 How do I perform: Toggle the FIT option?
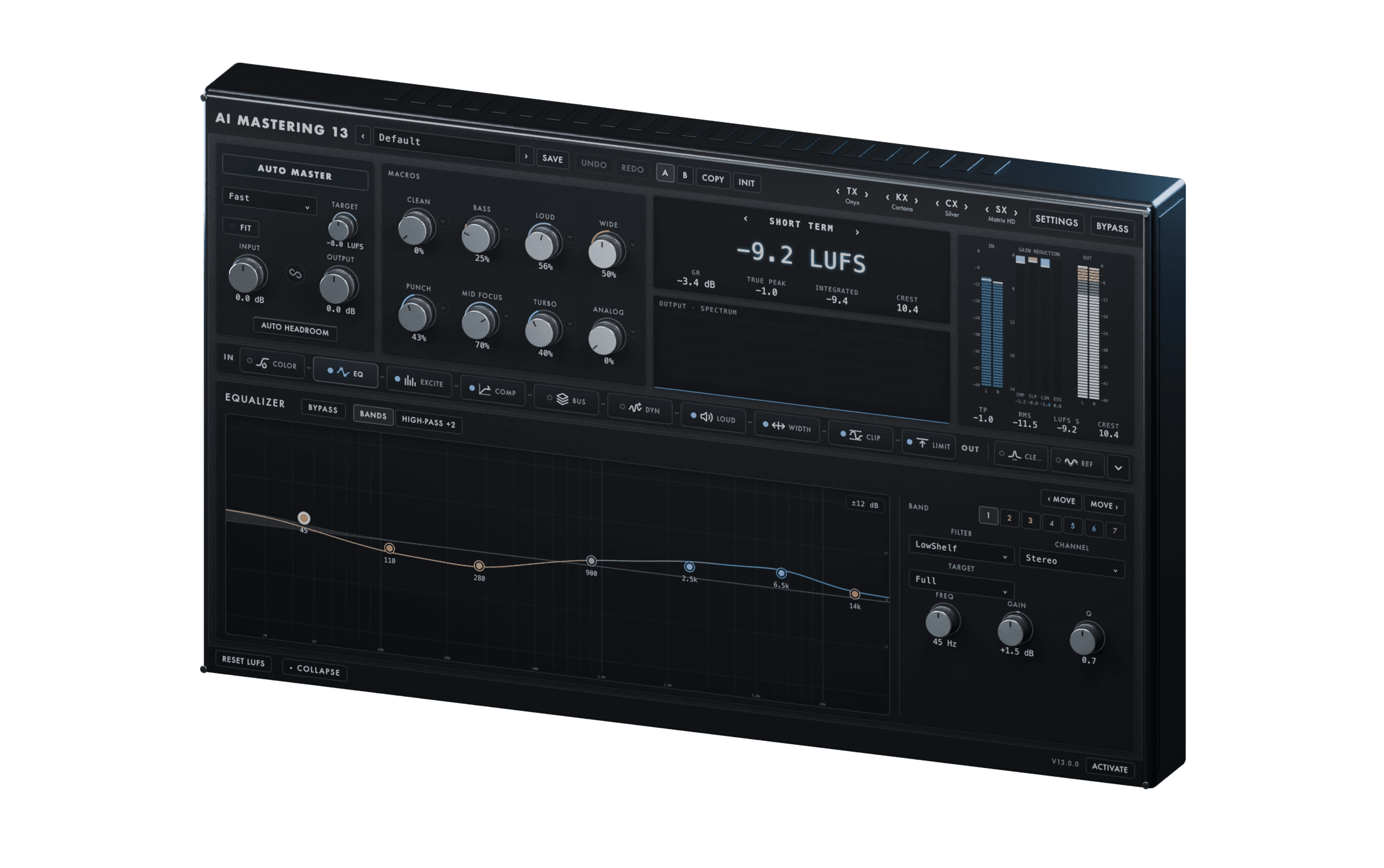tap(241, 227)
